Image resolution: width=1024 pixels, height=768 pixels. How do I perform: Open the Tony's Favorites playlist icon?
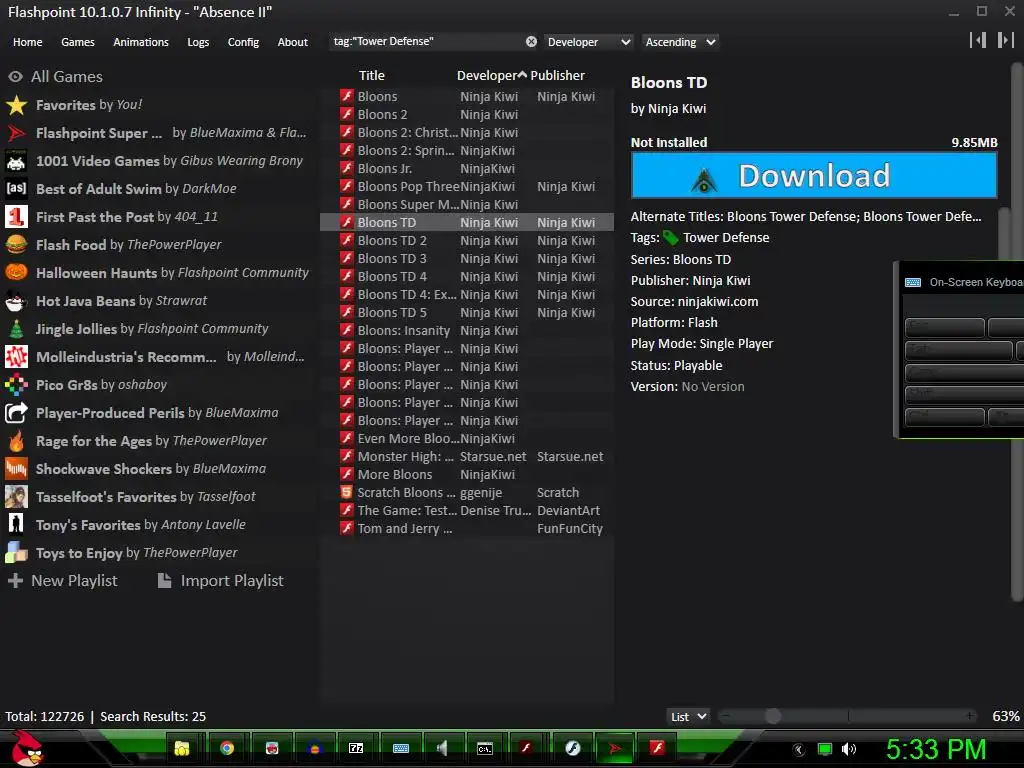16,525
